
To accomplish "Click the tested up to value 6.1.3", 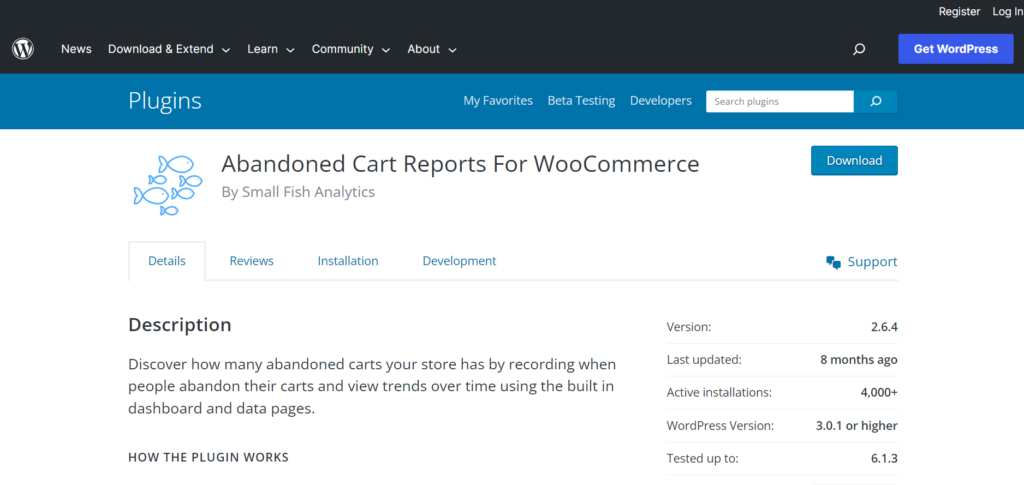I will click(x=884, y=459).
